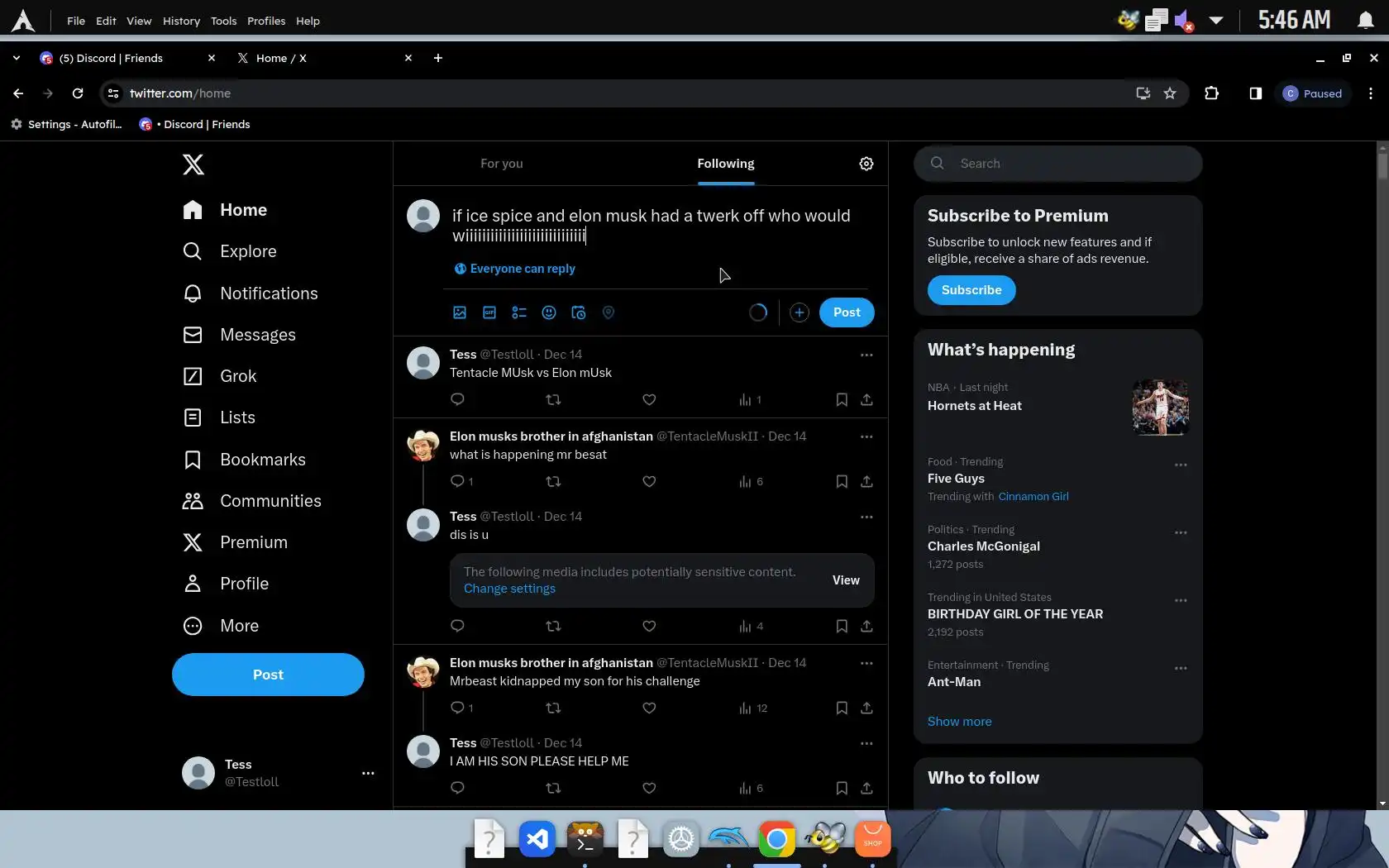Open Communities from the sidebar
The width and height of the screenshot is (1389, 868).
pyautogui.click(x=252, y=501)
